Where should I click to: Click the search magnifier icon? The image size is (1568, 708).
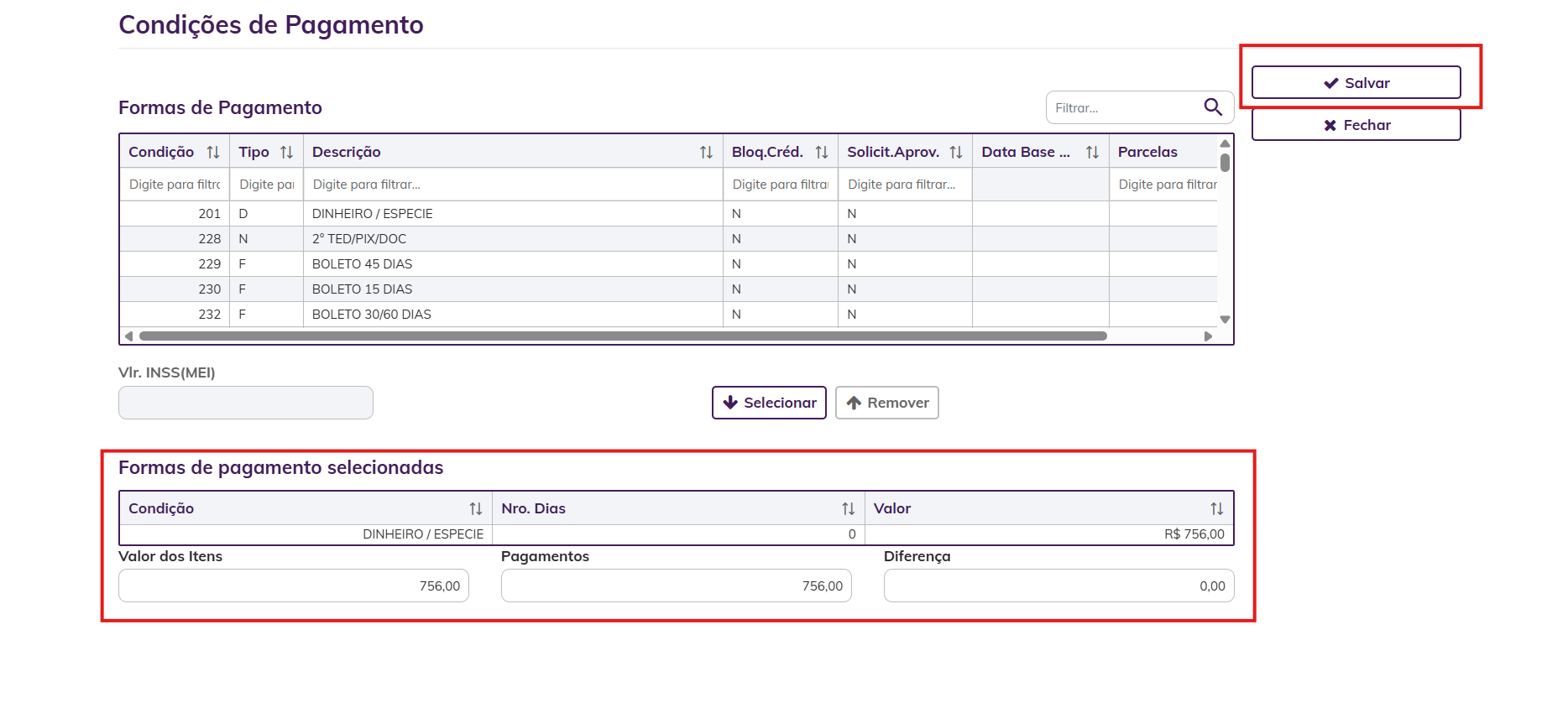pos(1213,107)
